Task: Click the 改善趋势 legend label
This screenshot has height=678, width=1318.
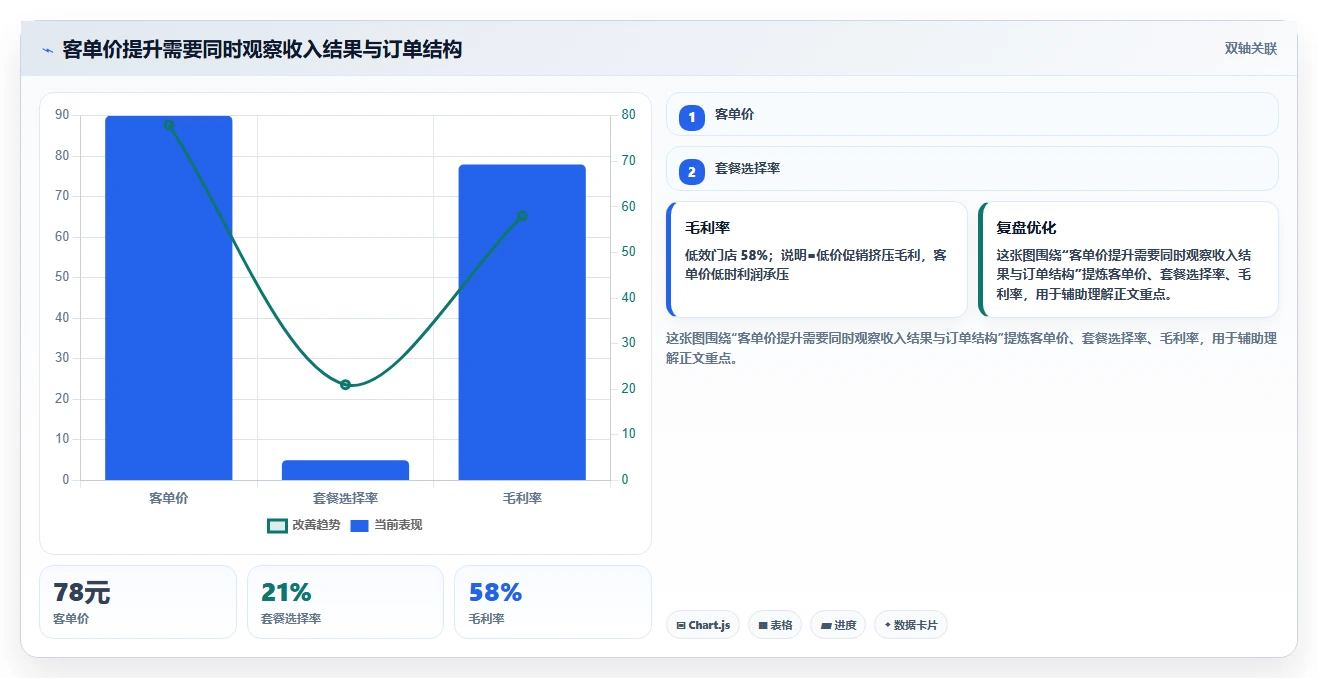Action: (316, 525)
